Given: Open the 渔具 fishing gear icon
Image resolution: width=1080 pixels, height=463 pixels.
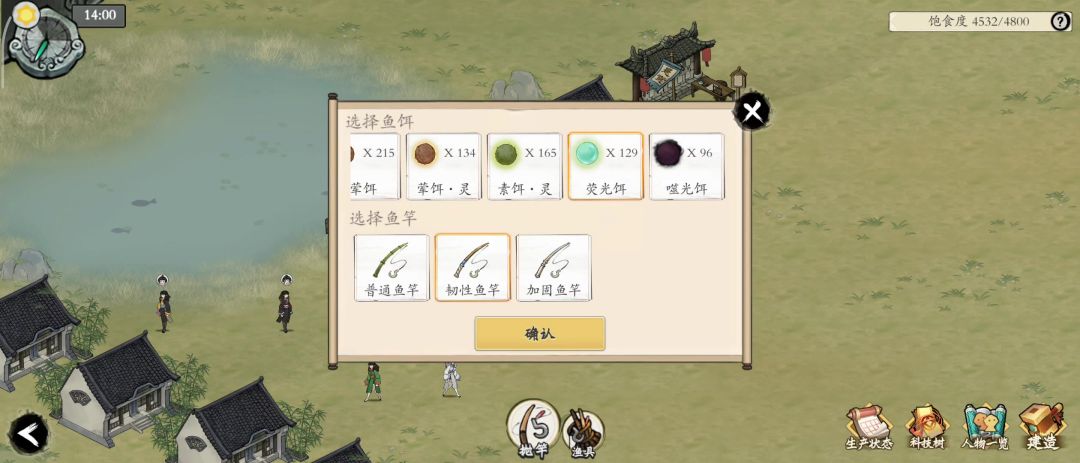Looking at the screenshot, I should coord(583,433).
